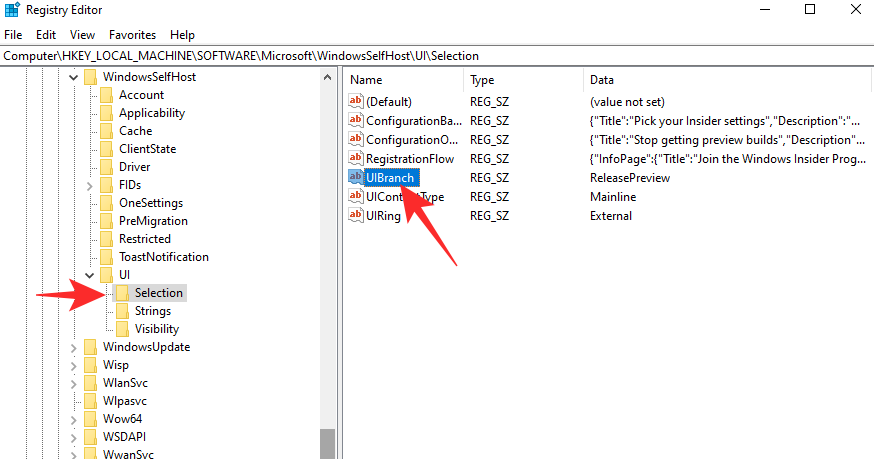Click the External data cell

pos(611,216)
